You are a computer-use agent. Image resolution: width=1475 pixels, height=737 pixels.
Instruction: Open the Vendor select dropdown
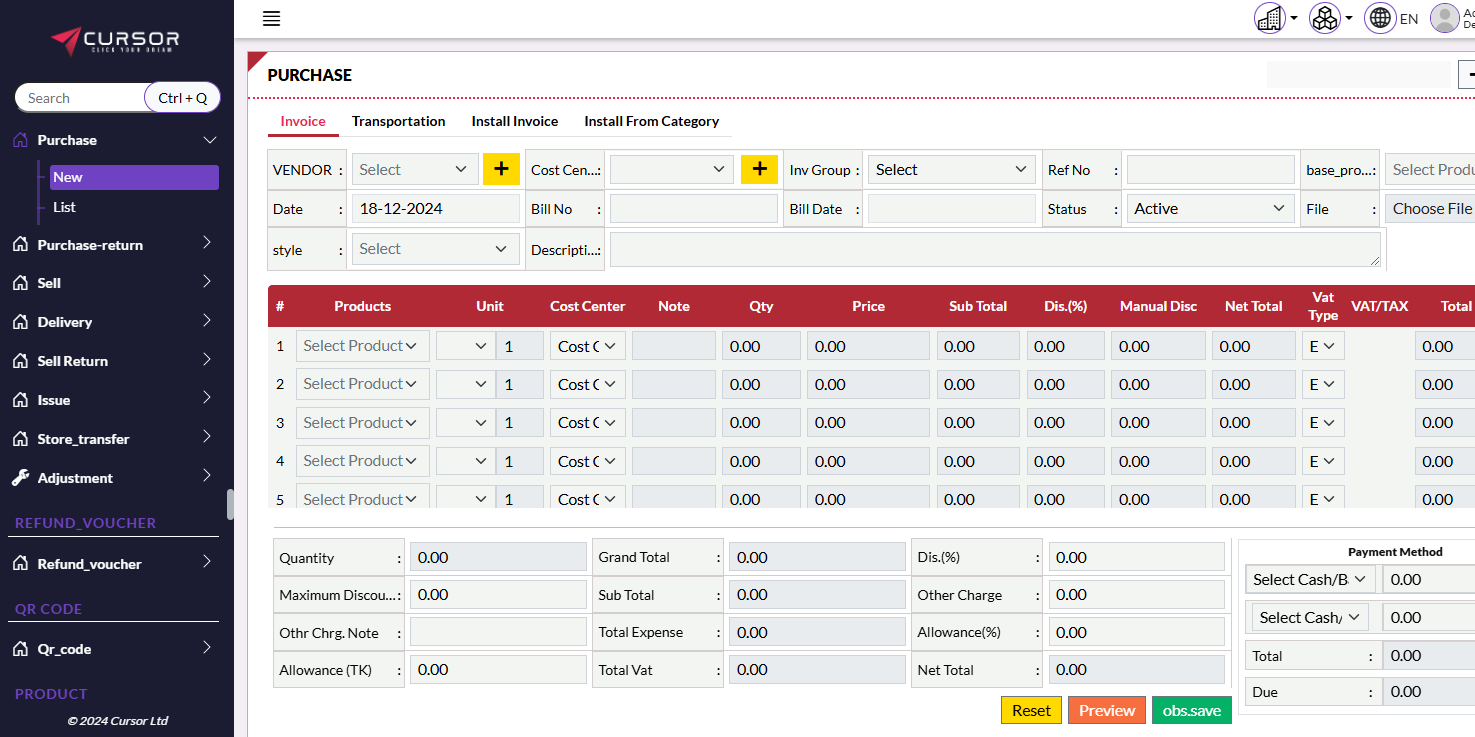[x=413, y=170]
